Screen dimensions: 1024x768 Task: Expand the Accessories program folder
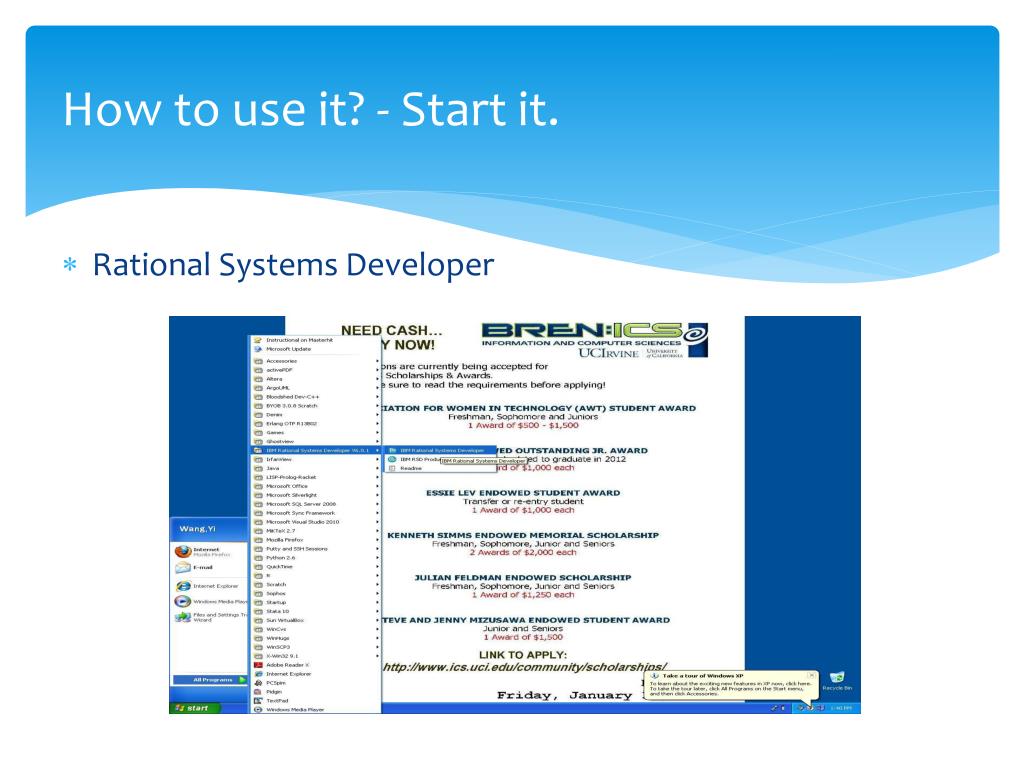(315, 361)
